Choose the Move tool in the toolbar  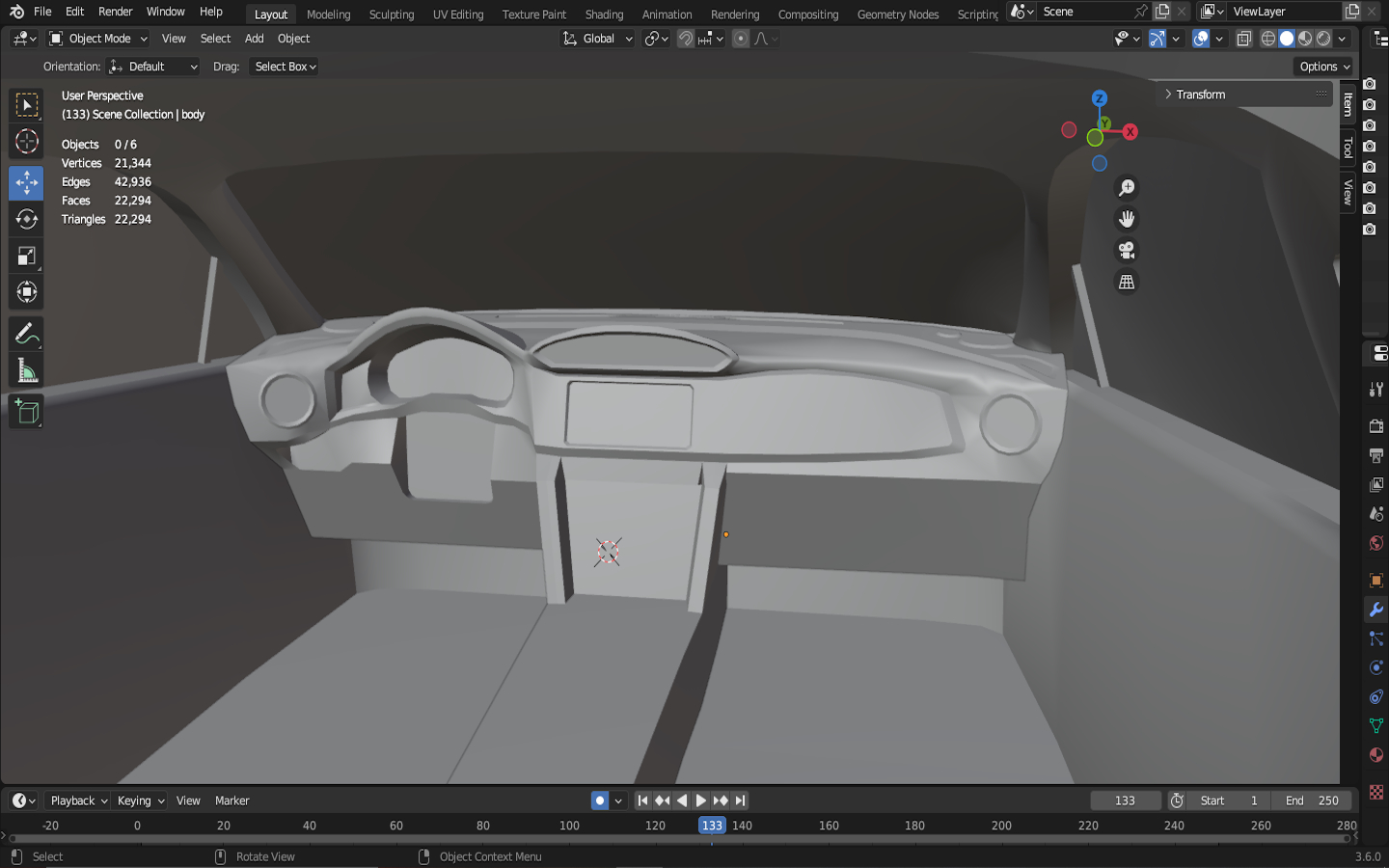(x=26, y=182)
